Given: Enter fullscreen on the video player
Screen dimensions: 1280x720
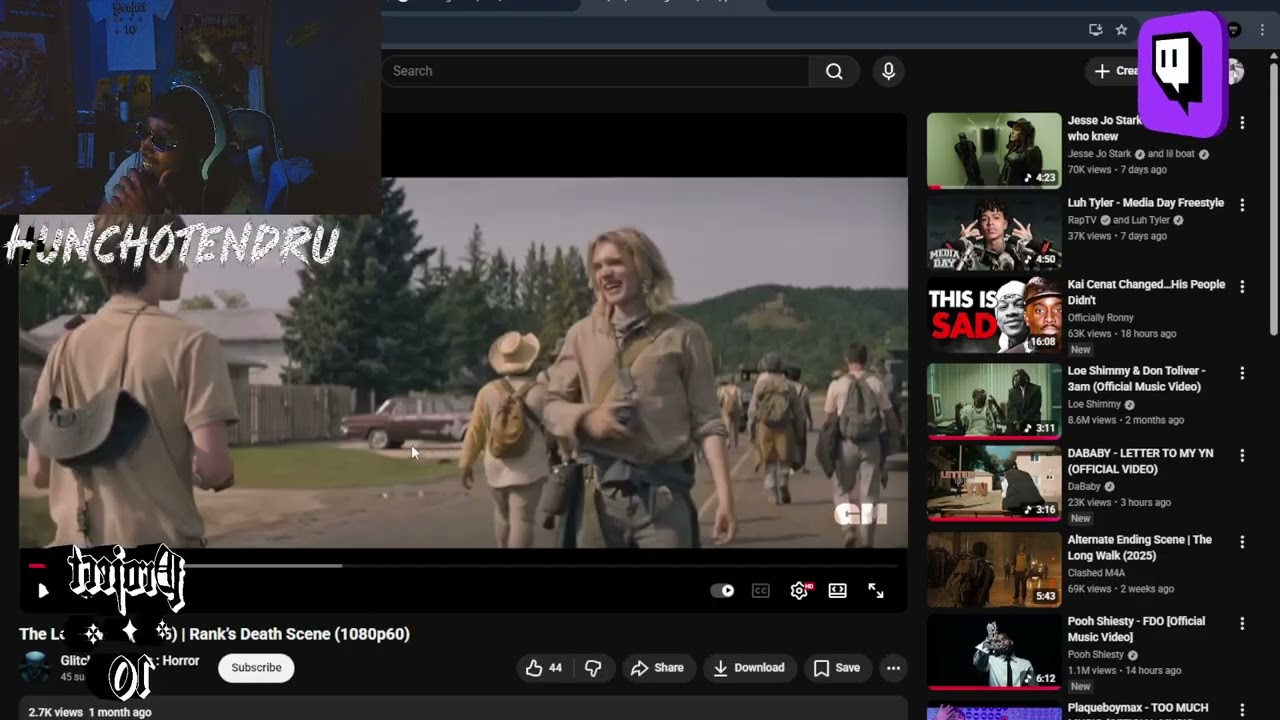Looking at the screenshot, I should [x=876, y=591].
